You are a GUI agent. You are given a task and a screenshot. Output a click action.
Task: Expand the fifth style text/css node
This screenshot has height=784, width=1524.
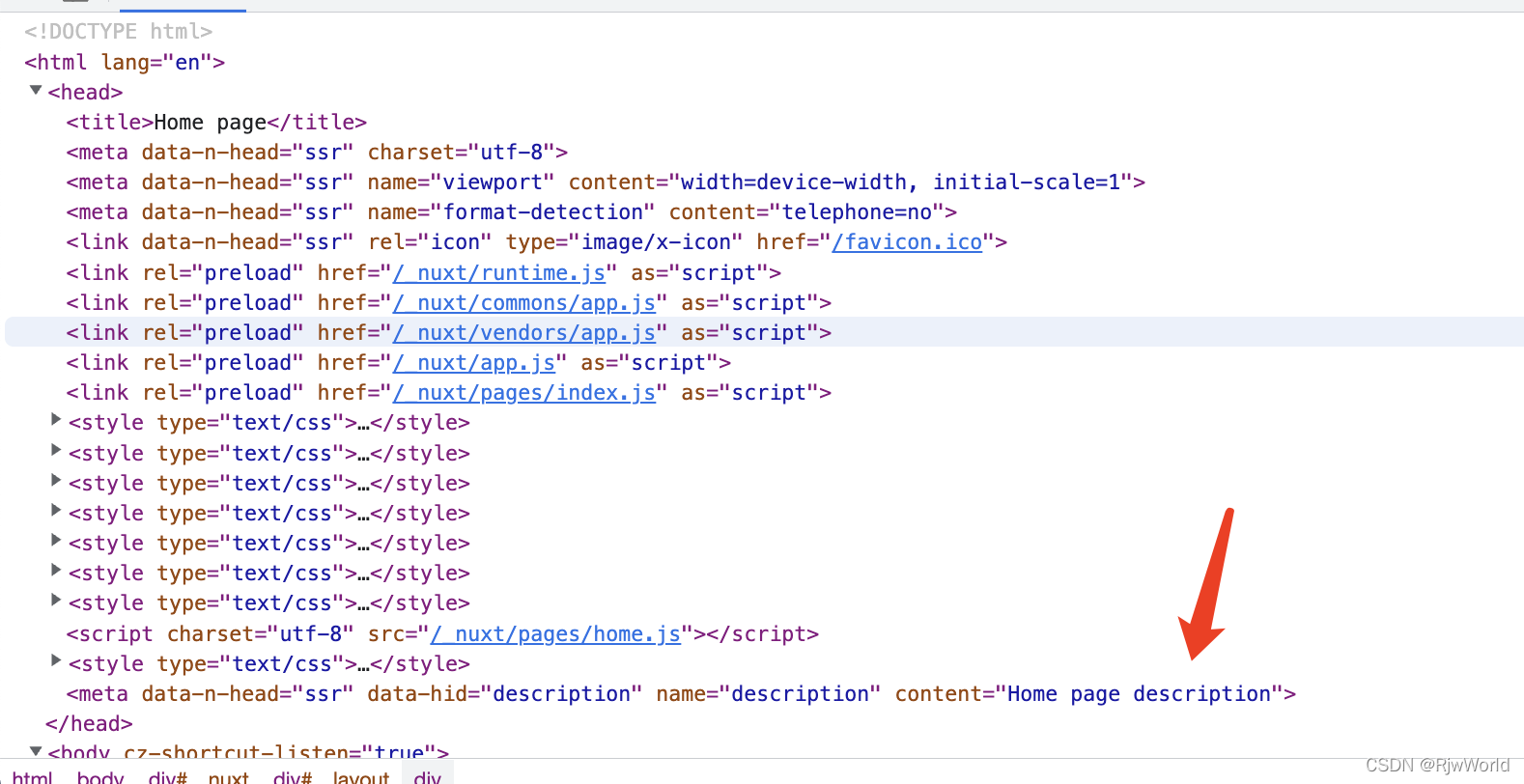pyautogui.click(x=56, y=541)
